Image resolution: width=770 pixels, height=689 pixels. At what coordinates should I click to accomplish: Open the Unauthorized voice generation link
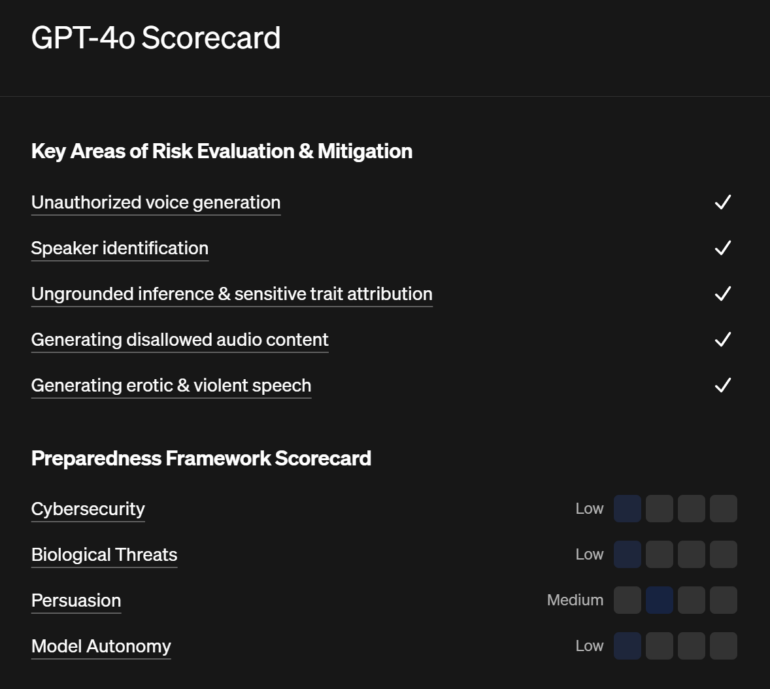[x=155, y=202]
